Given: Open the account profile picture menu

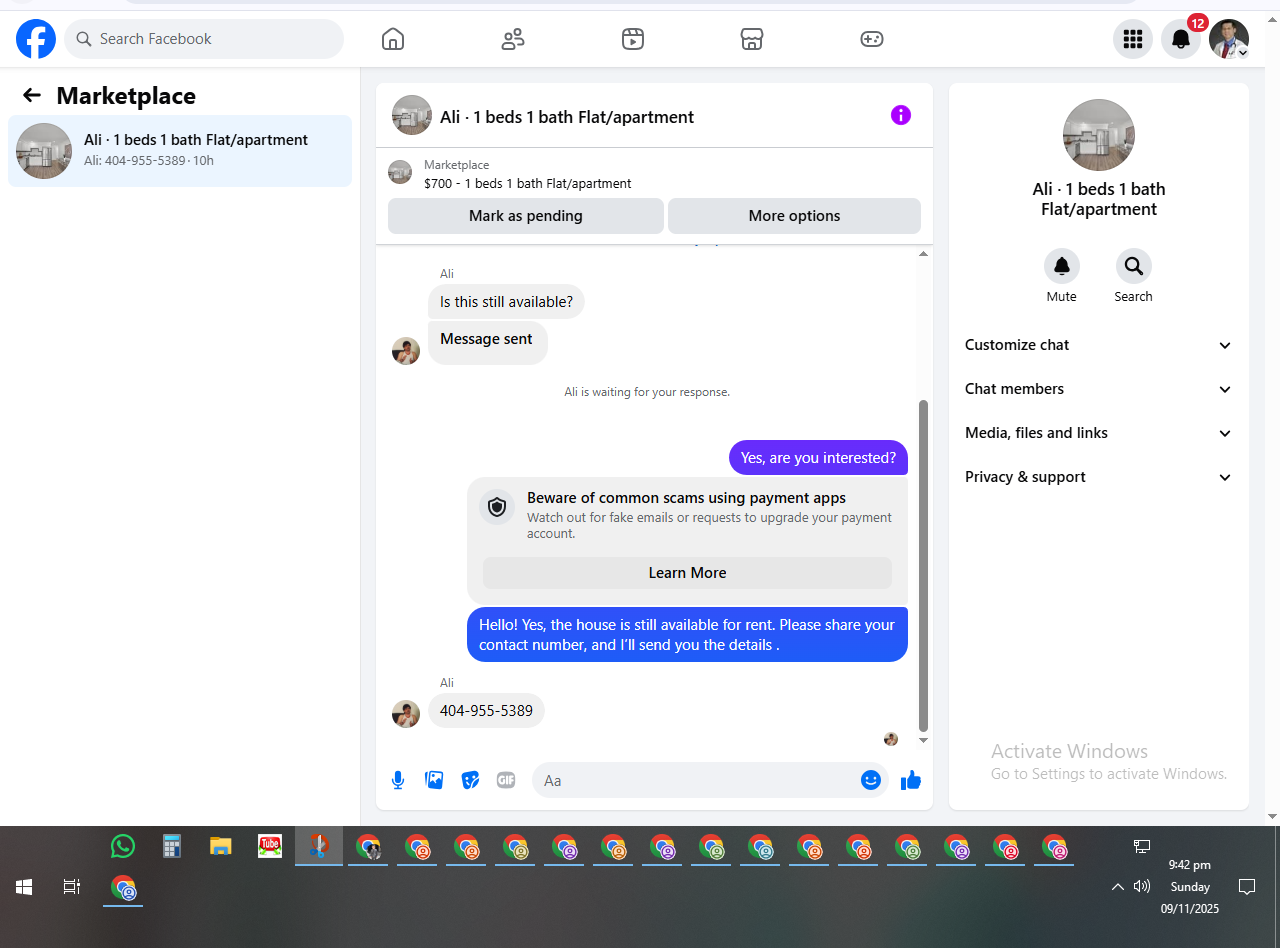Looking at the screenshot, I should tap(1229, 39).
